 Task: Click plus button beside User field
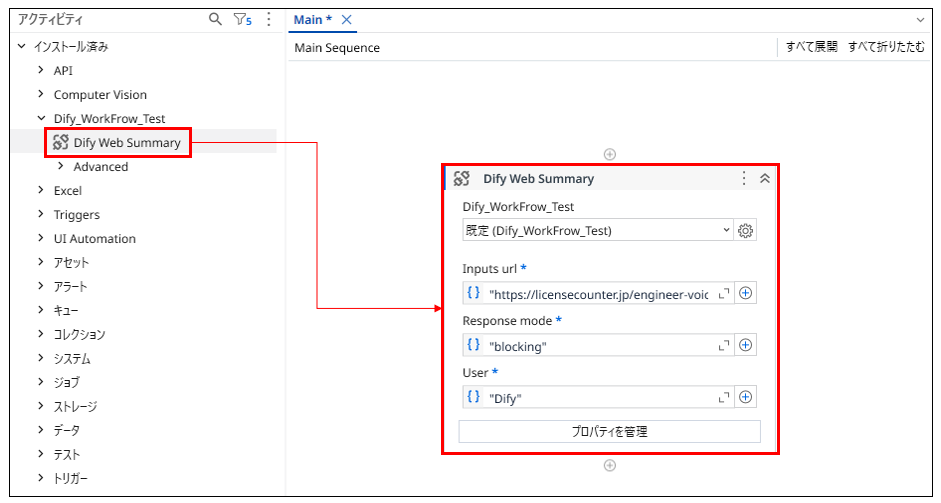coord(746,398)
